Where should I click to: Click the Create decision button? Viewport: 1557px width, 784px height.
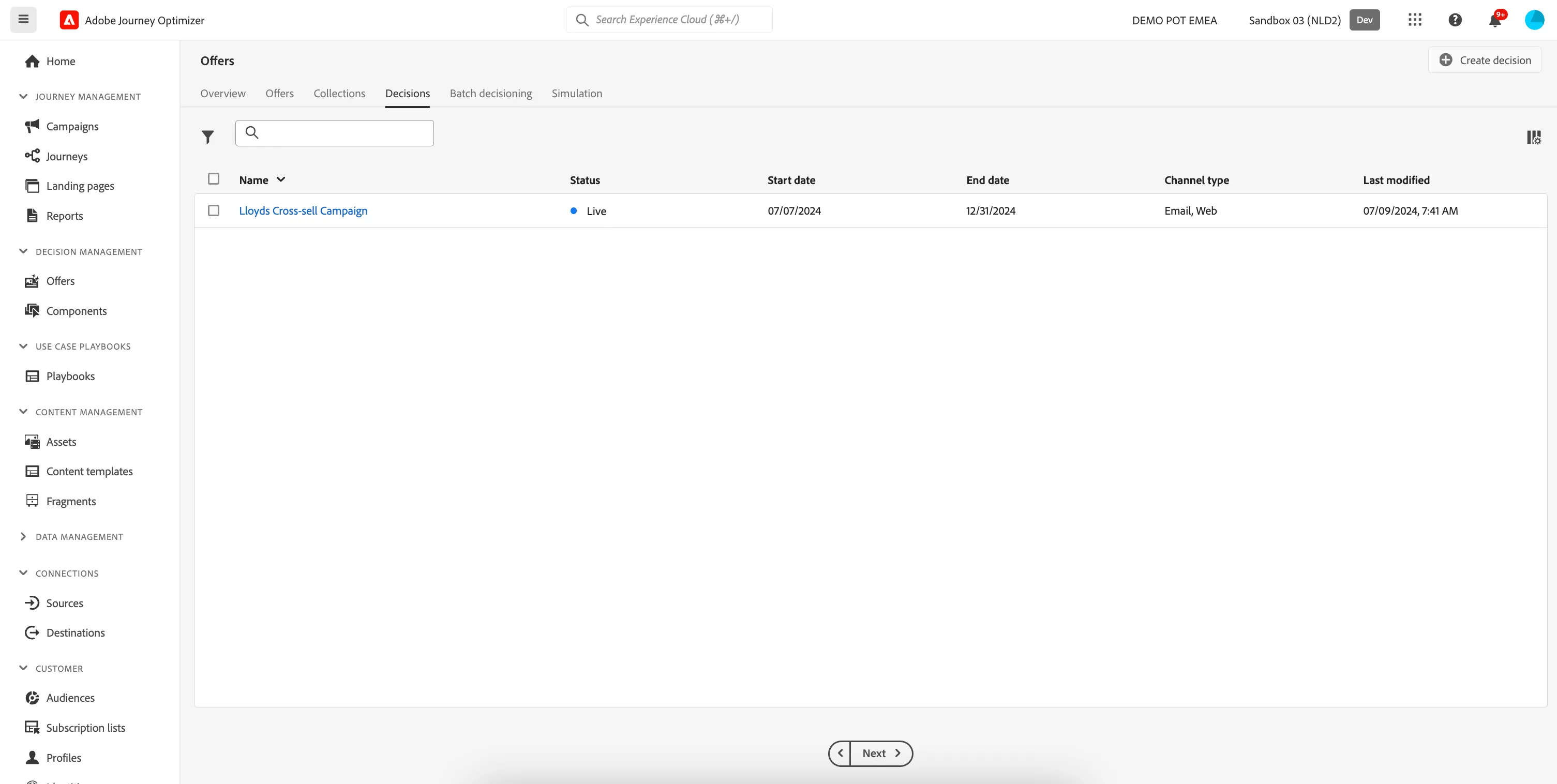coord(1485,60)
